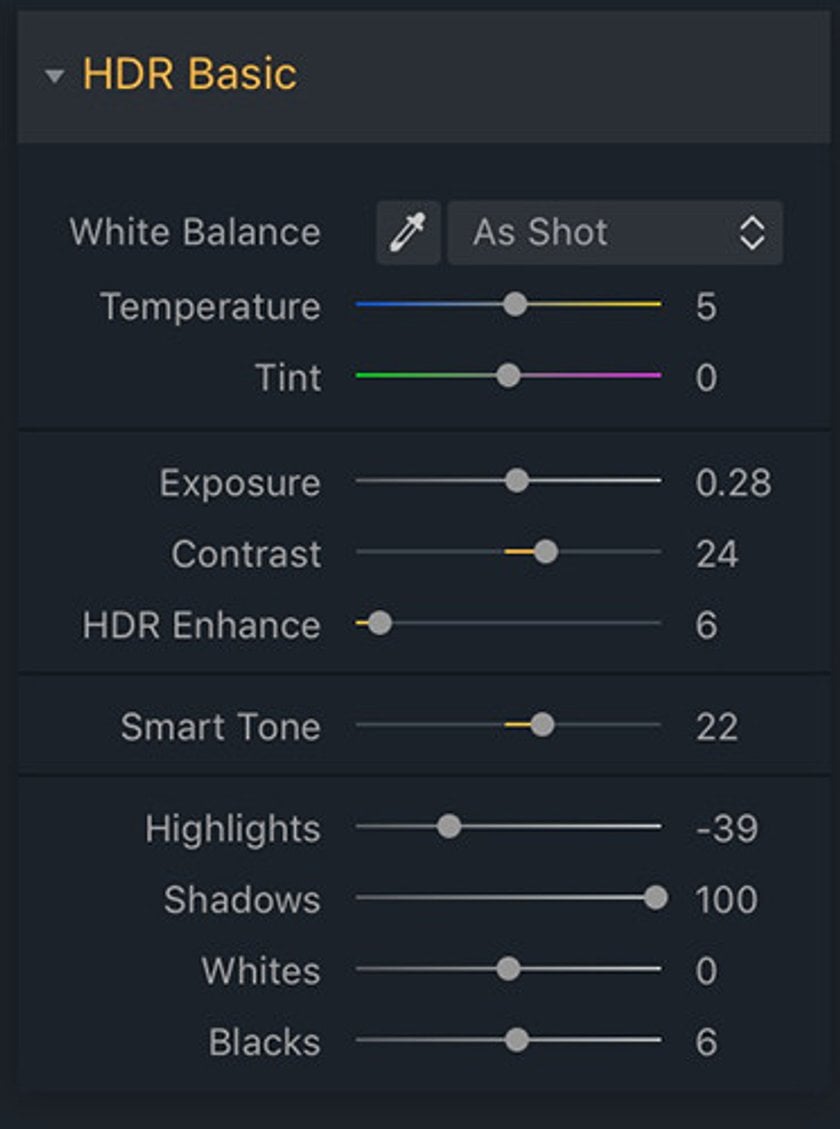Image resolution: width=840 pixels, height=1129 pixels.
Task: Click the HDR Basic panel title
Action: tap(189, 73)
